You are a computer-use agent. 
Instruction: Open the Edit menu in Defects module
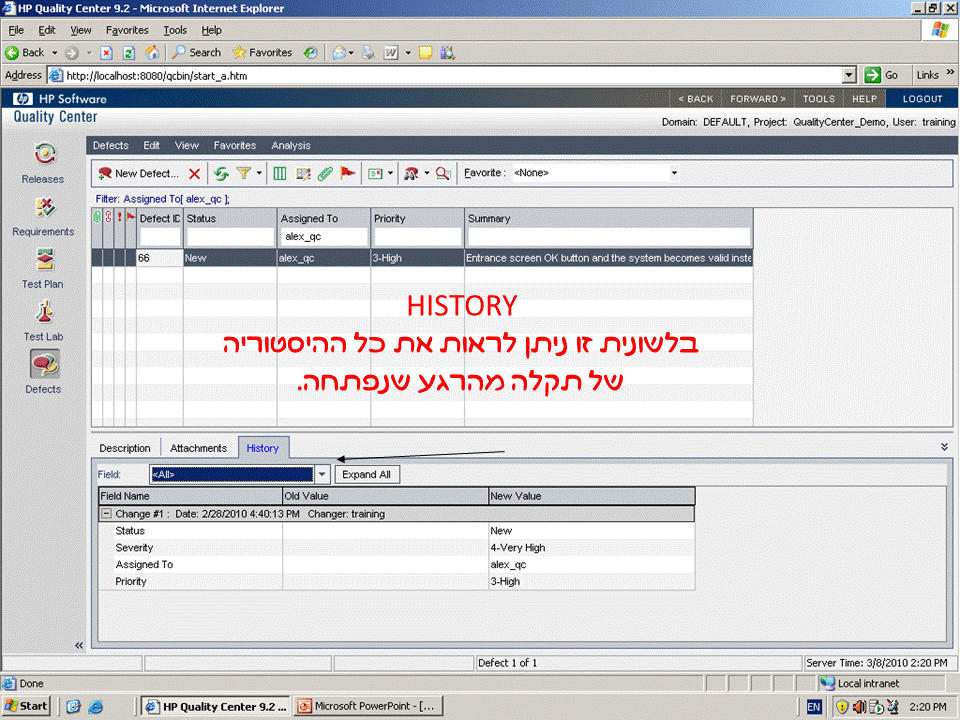click(x=151, y=146)
